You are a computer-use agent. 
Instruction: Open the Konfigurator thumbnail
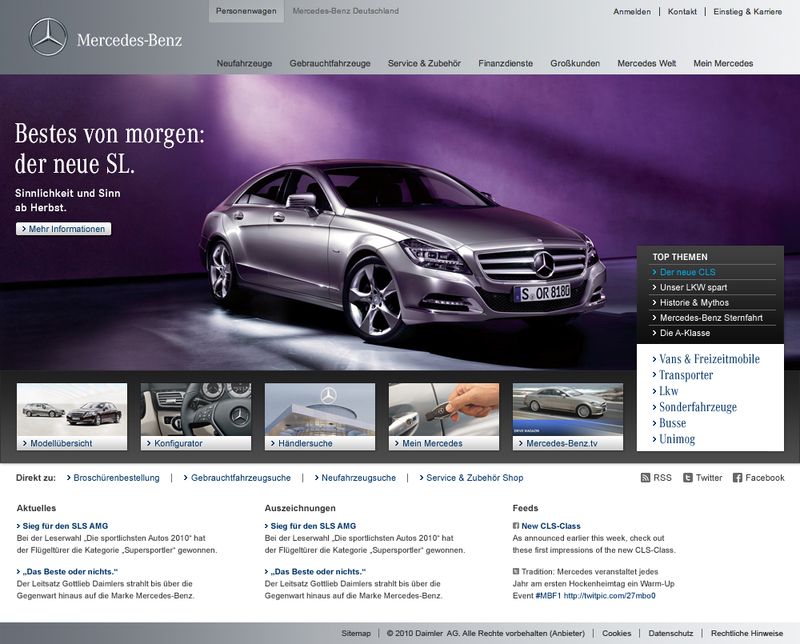[196, 416]
